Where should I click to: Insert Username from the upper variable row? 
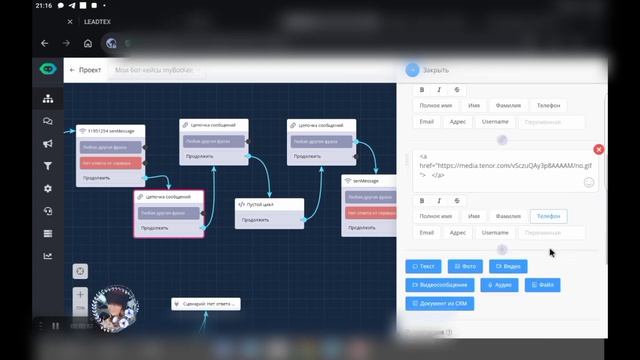[x=495, y=122]
